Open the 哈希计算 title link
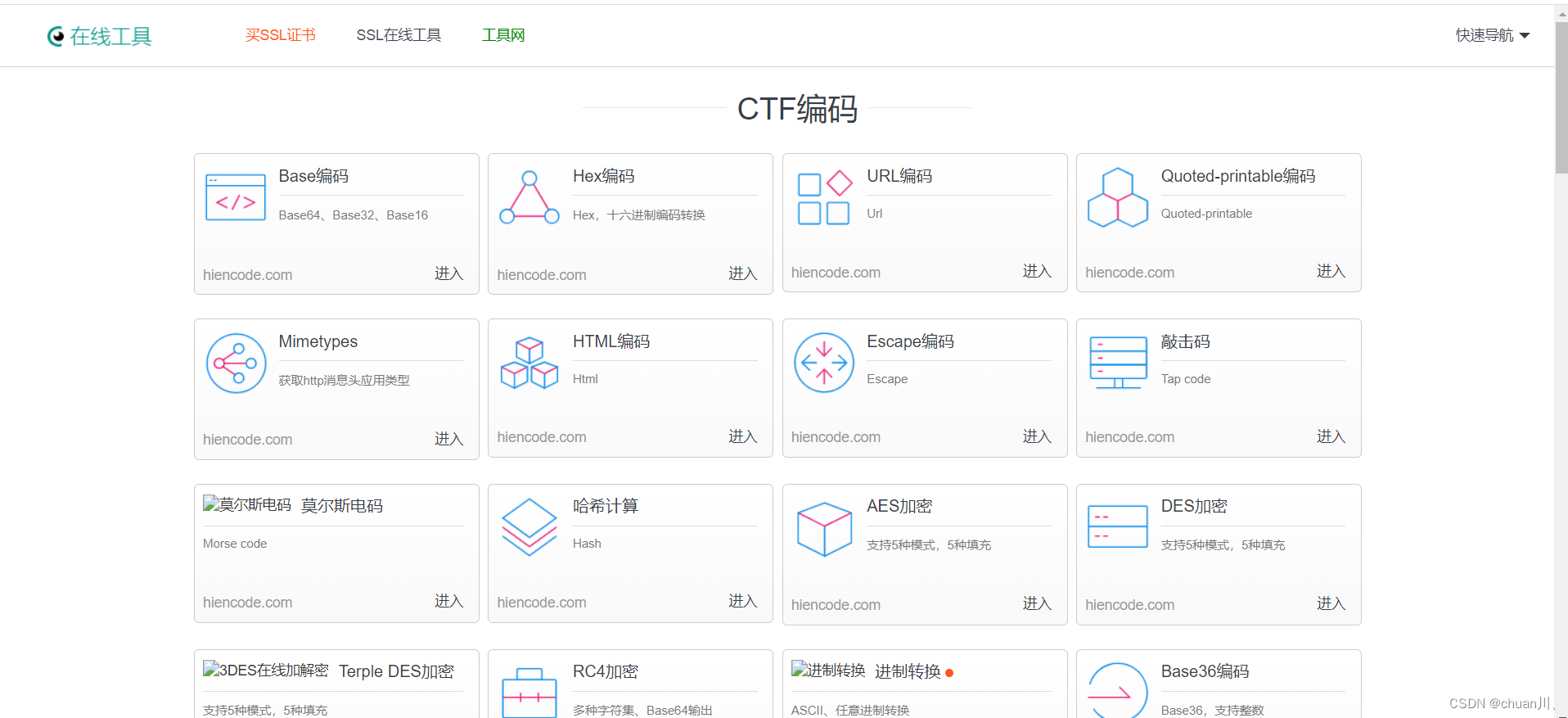Screen dimensions: 1568x718 click(606, 506)
